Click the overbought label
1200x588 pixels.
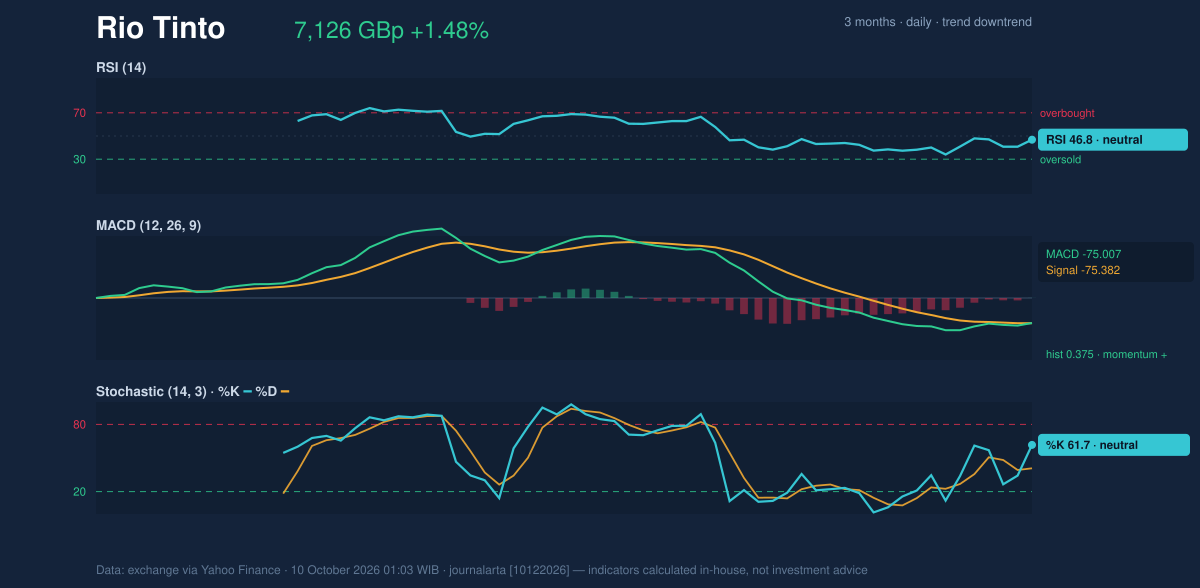point(1067,113)
